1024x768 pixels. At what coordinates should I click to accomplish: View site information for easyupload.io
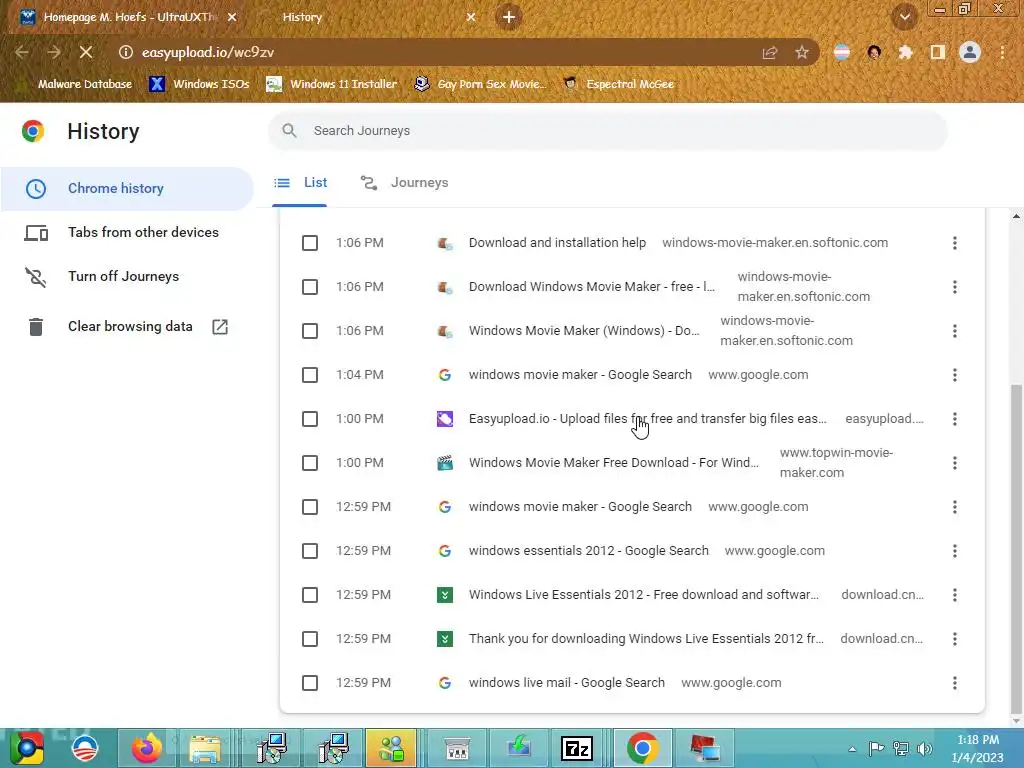[x=125, y=52]
